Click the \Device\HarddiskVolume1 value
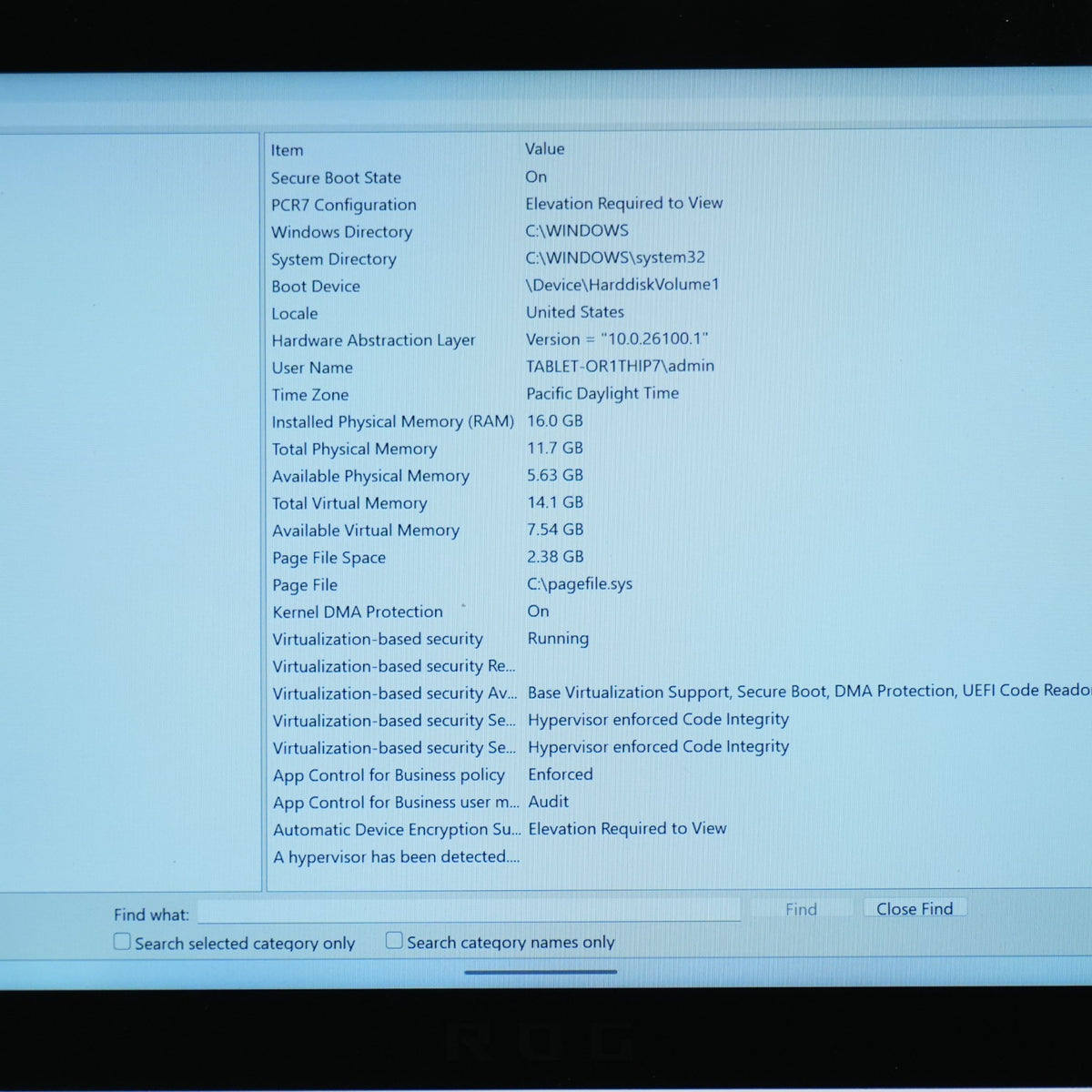 (622, 284)
